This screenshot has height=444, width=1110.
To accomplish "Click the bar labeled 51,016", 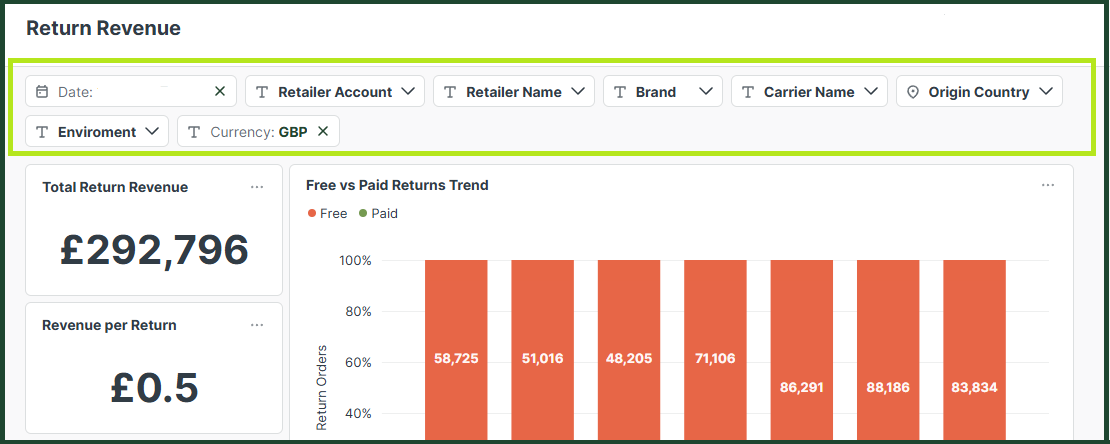I will pos(542,350).
